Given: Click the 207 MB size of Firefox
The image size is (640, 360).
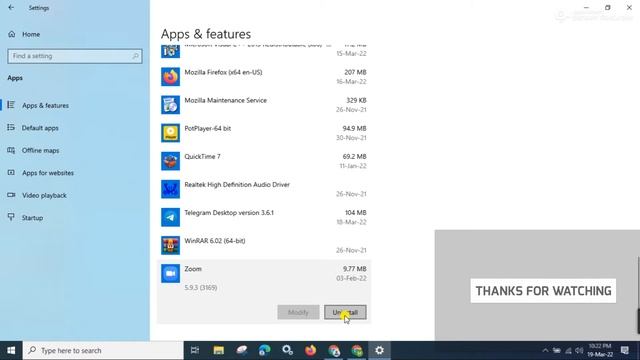Looking at the screenshot, I should click(355, 72).
